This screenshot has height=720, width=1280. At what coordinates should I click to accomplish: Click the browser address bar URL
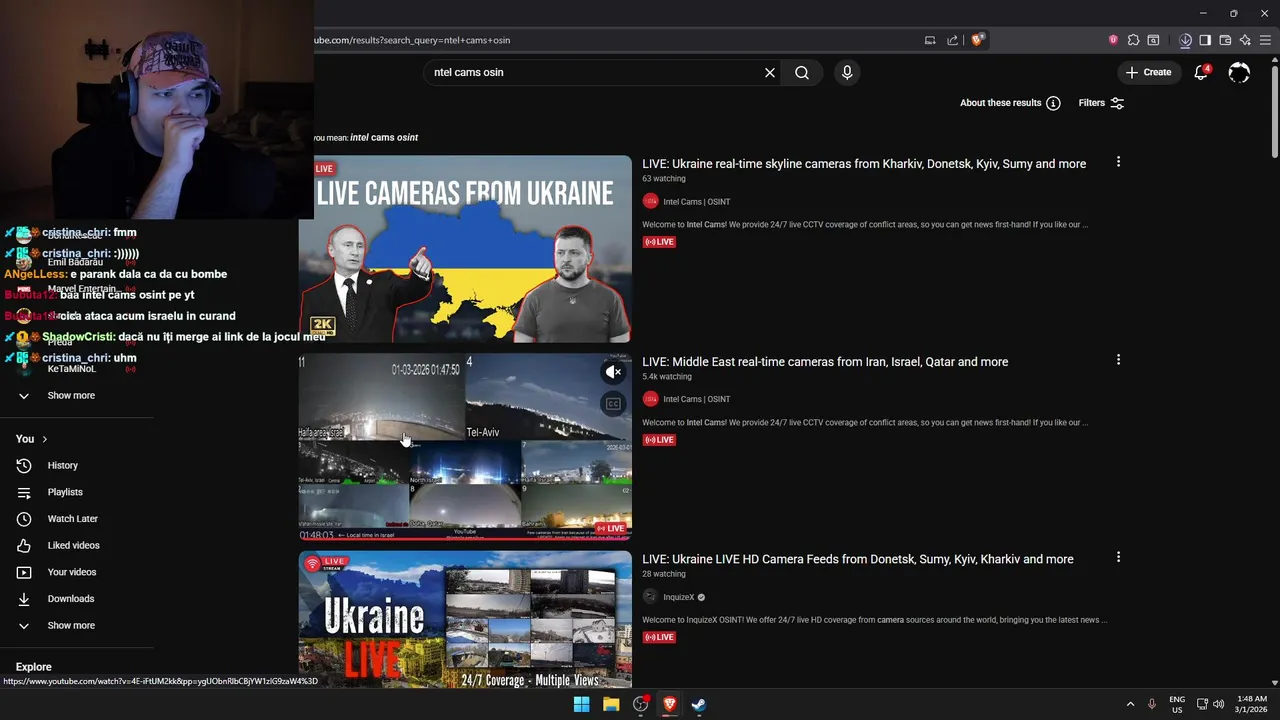pyautogui.click(x=412, y=40)
